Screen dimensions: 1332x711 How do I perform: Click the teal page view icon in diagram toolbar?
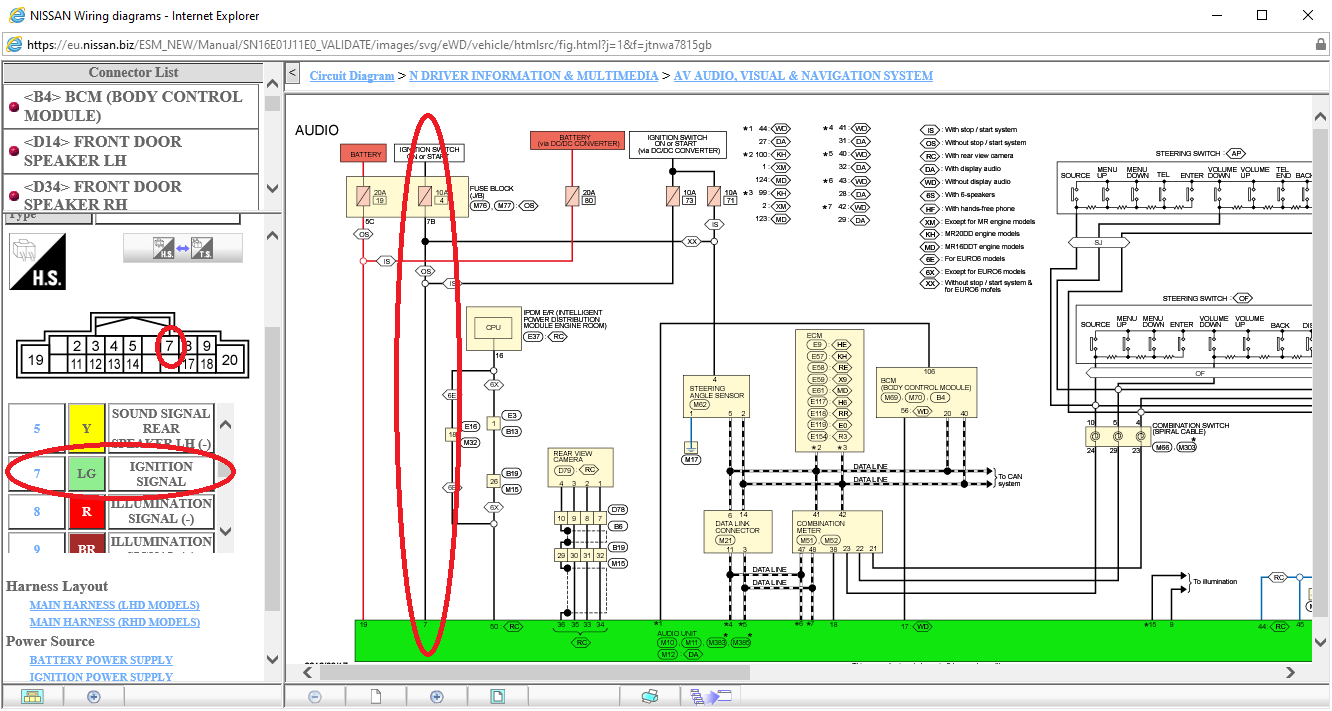(x=497, y=696)
